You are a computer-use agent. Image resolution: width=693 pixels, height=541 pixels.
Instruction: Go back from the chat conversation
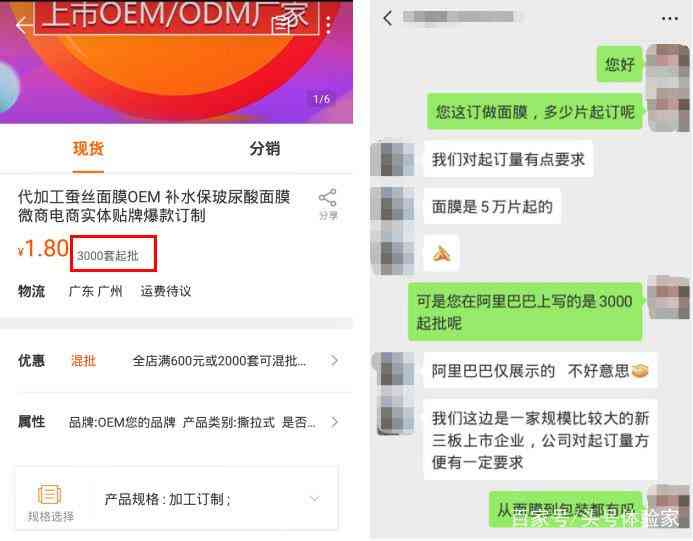[x=388, y=18]
